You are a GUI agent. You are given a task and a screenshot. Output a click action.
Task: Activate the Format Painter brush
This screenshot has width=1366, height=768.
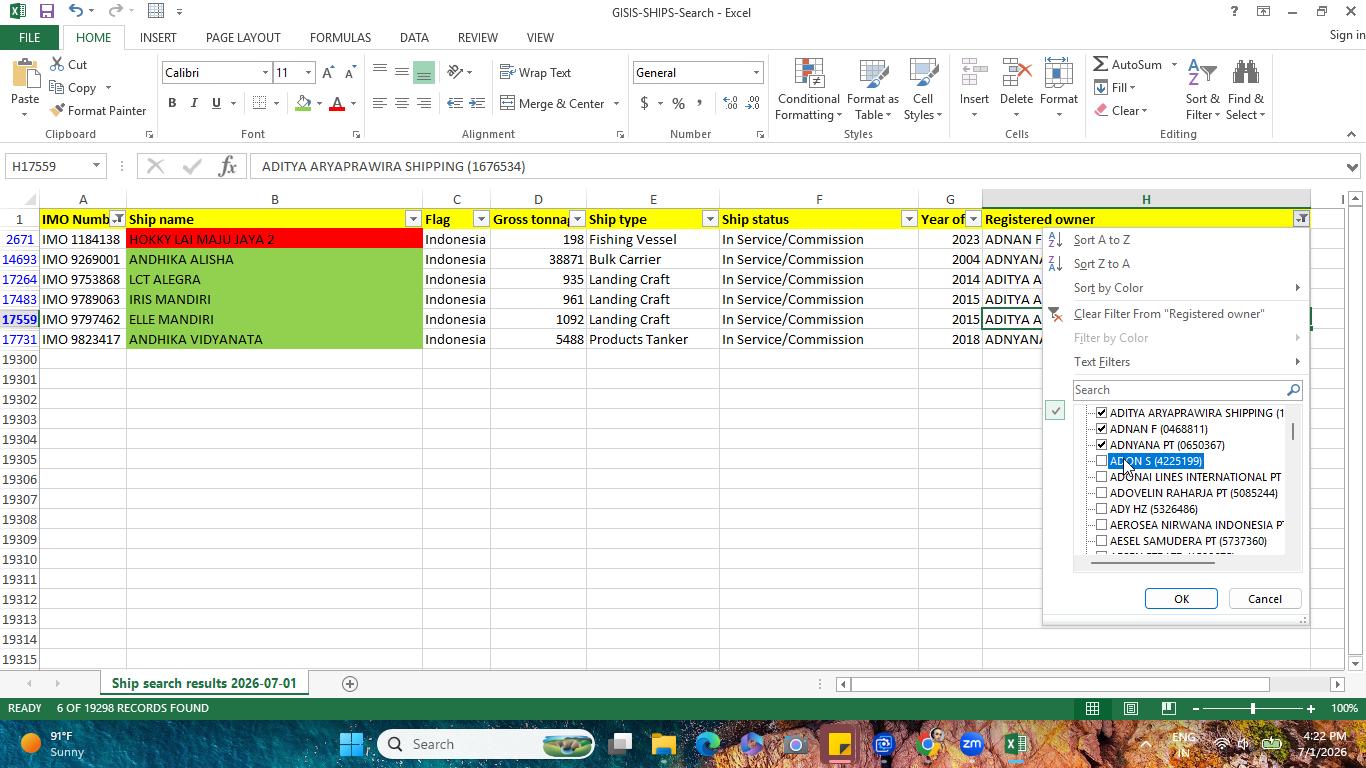click(97, 111)
